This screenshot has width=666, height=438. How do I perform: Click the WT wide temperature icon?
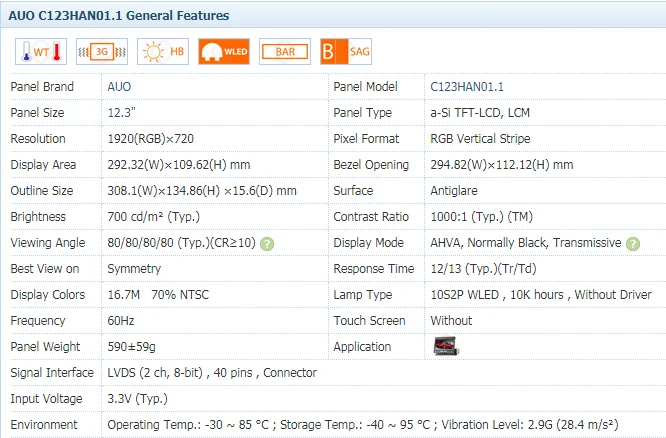[35, 52]
